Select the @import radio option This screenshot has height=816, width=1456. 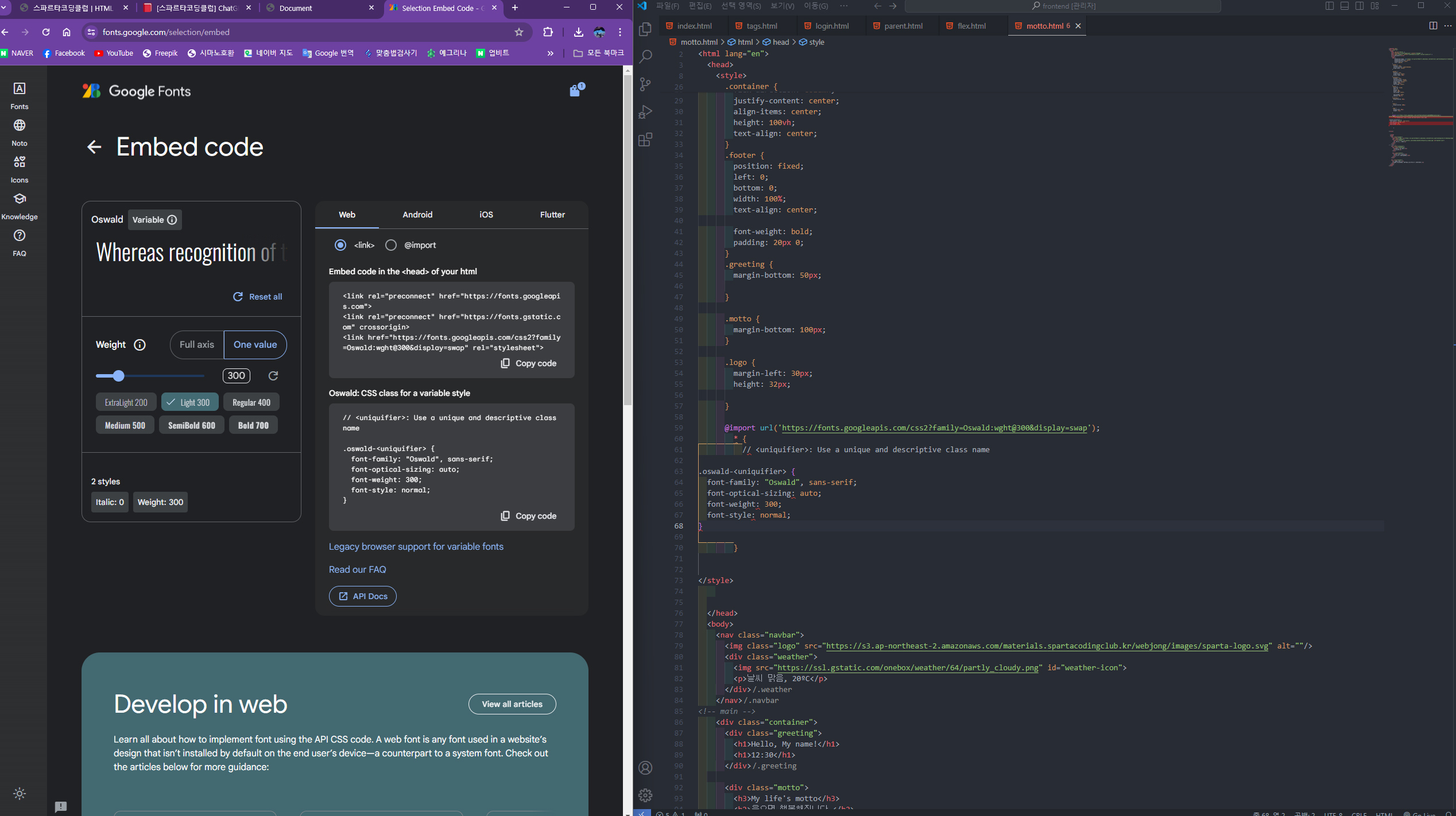click(391, 245)
